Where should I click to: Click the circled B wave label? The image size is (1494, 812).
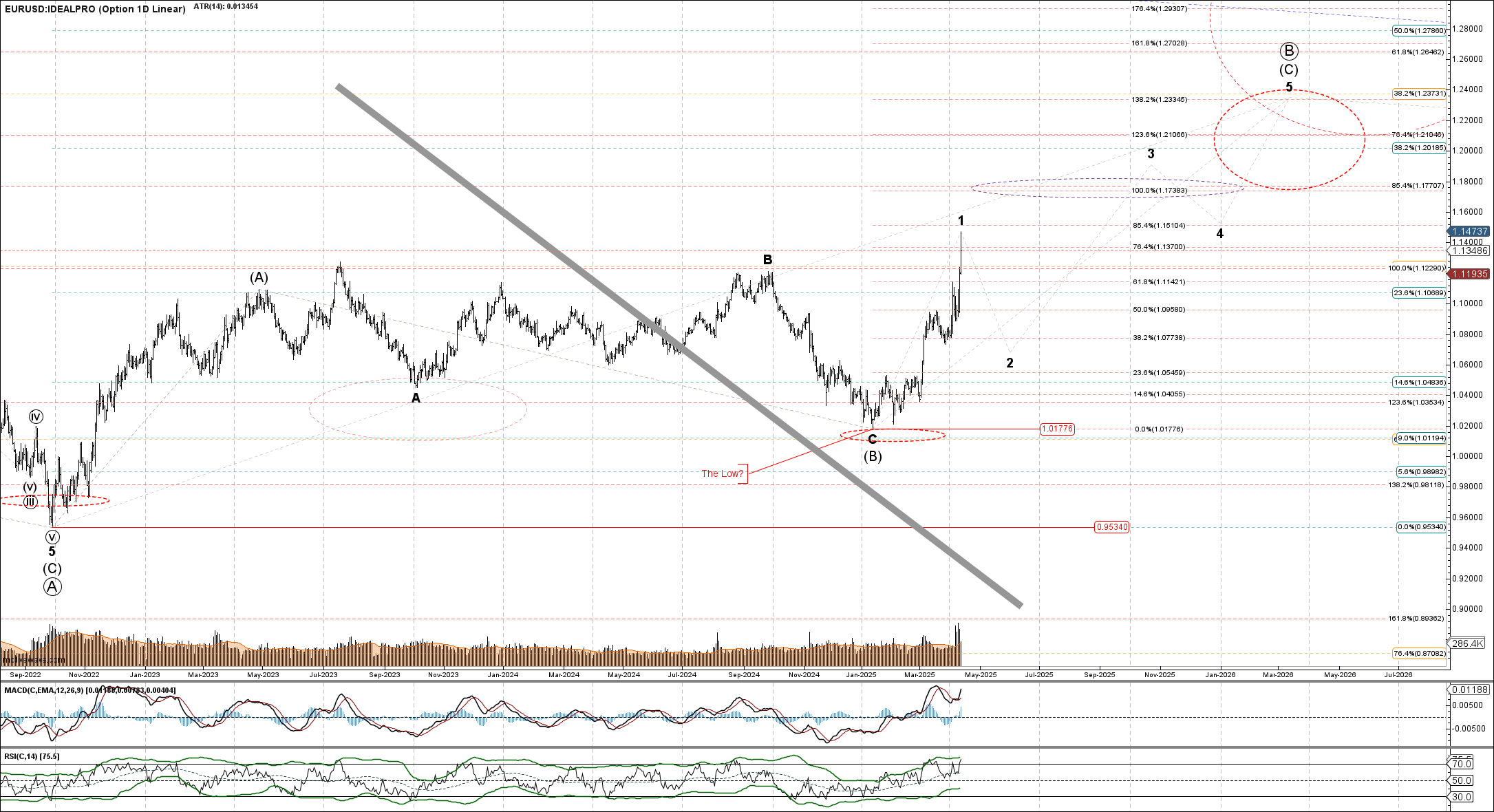click(1289, 51)
